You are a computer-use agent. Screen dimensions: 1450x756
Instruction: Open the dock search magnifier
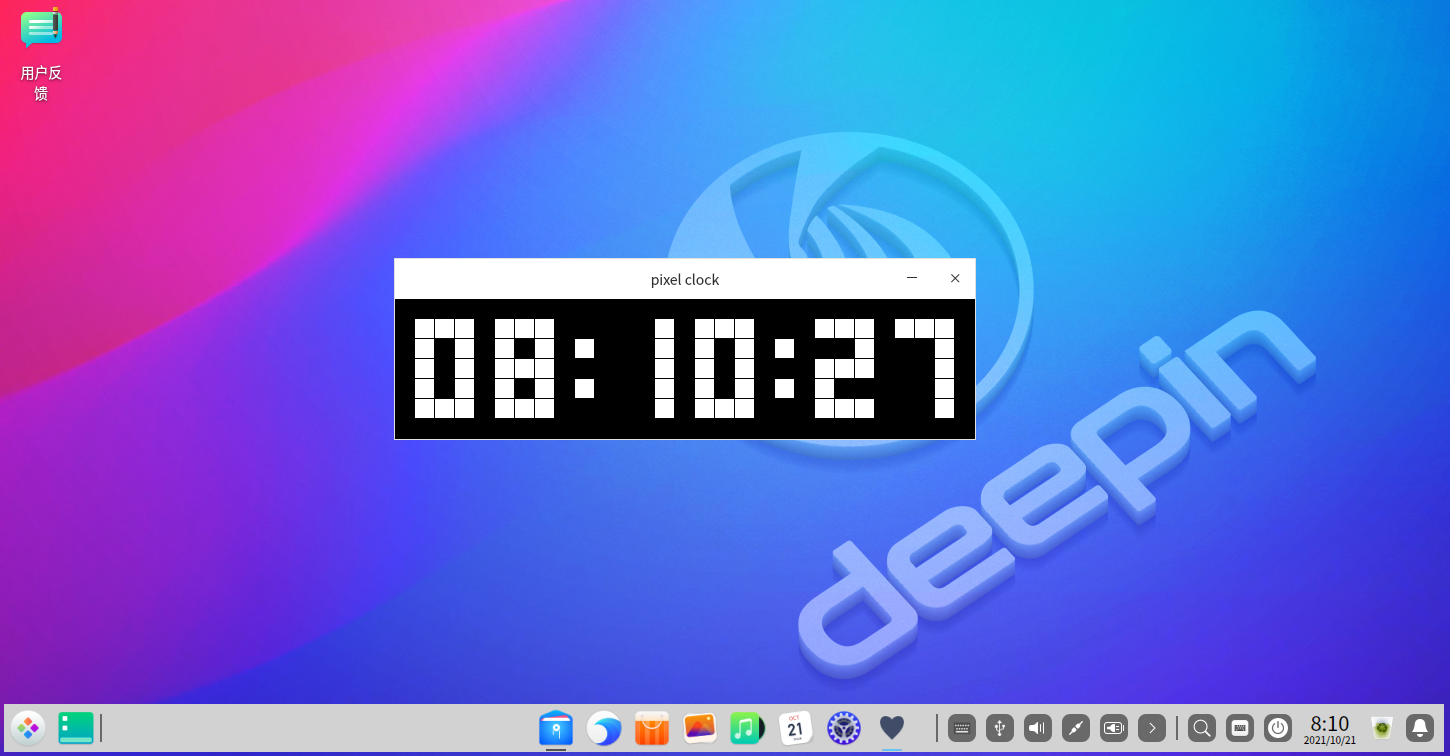[x=1202, y=728]
